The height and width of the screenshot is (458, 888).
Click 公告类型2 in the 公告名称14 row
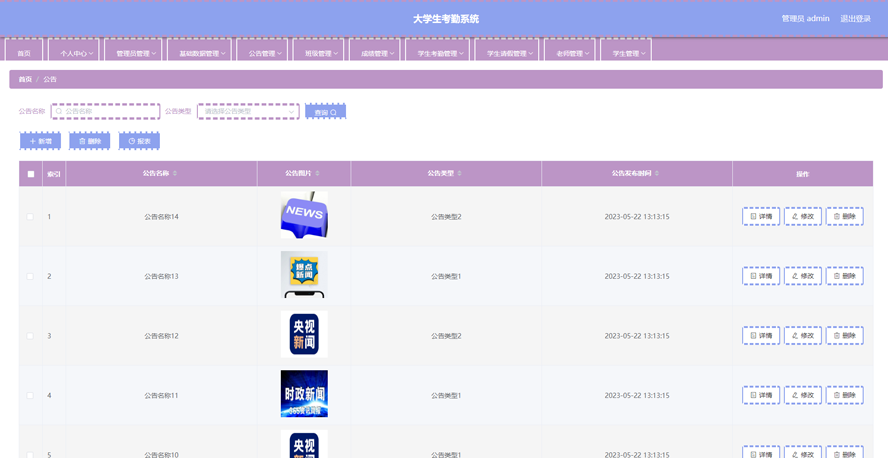click(446, 217)
